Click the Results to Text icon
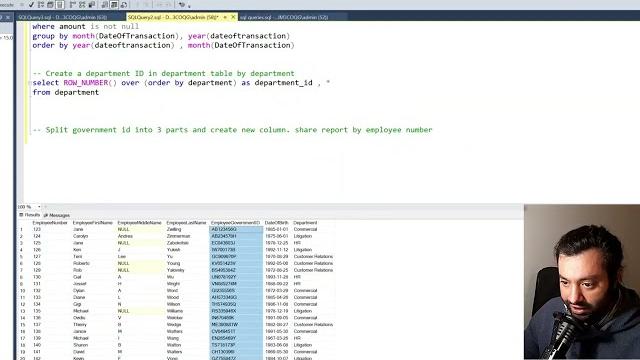640x360 pixels. [x=105, y=4]
